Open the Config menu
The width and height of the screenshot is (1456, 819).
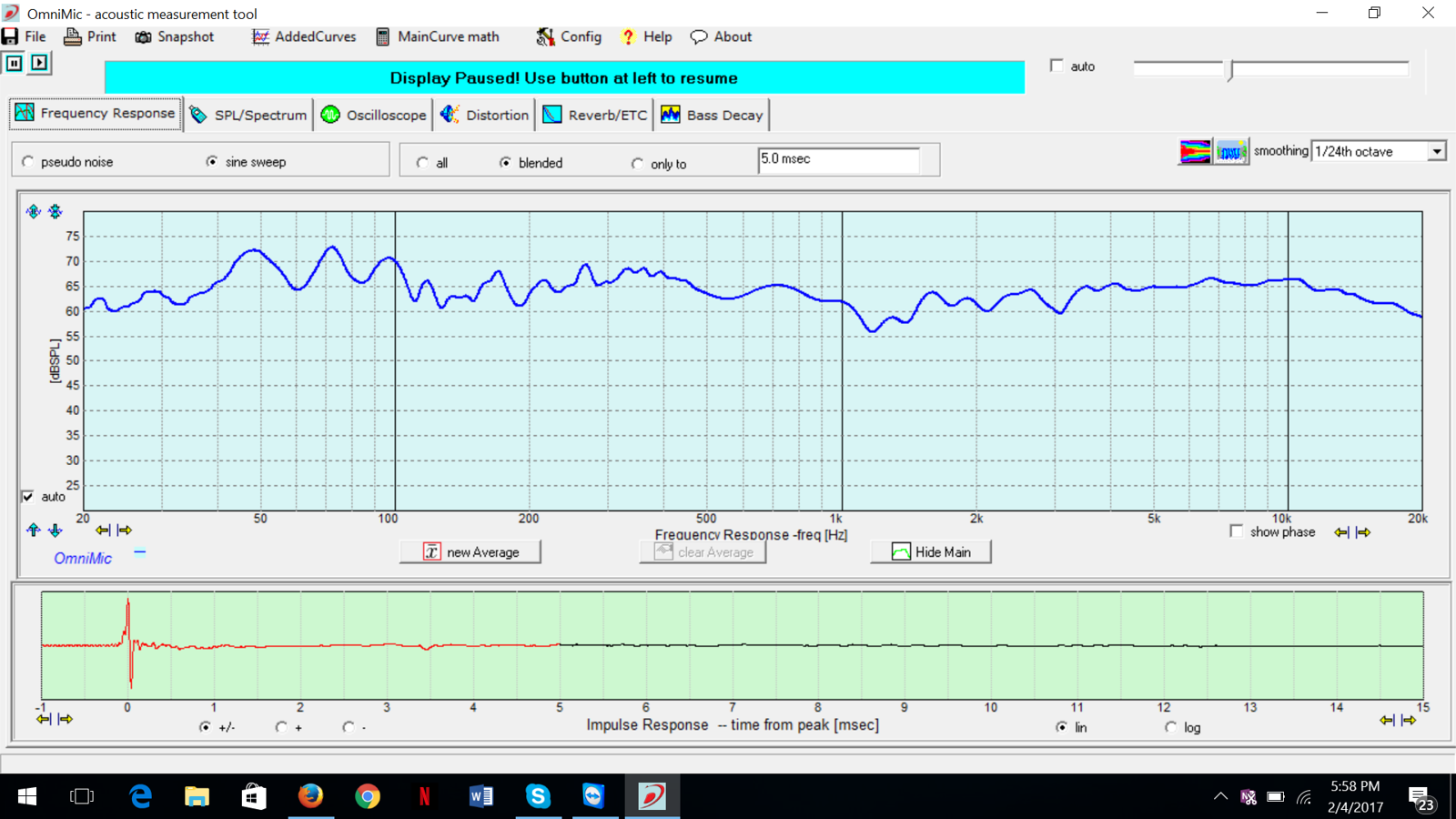[570, 36]
